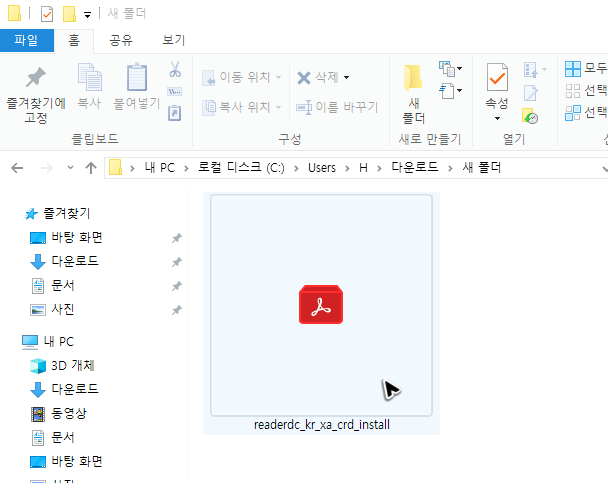The height and width of the screenshot is (483, 608).
Task: Click the paste shortcut icon
Action: click(174, 113)
